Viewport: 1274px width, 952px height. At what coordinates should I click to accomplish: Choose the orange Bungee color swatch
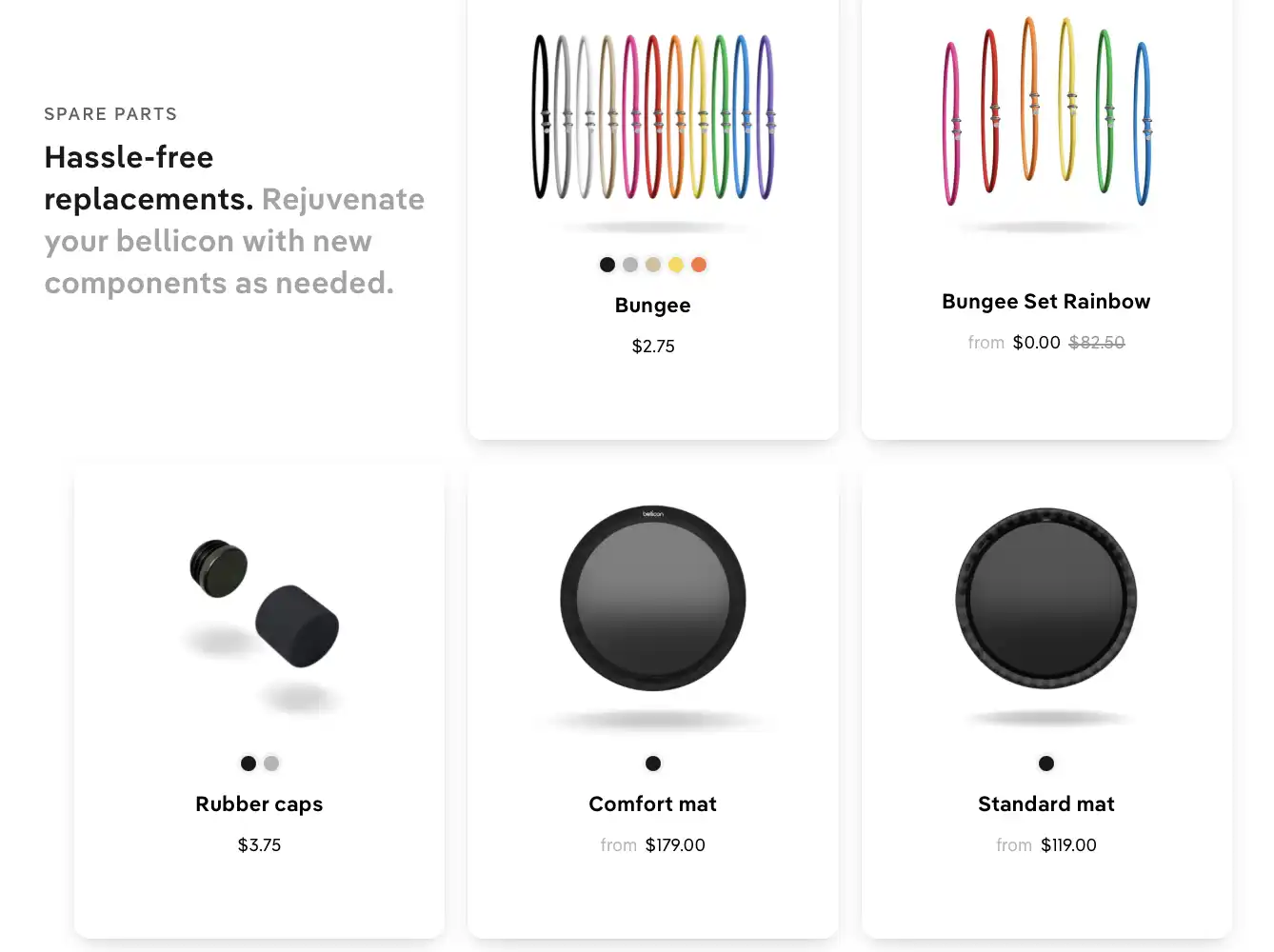(699, 265)
